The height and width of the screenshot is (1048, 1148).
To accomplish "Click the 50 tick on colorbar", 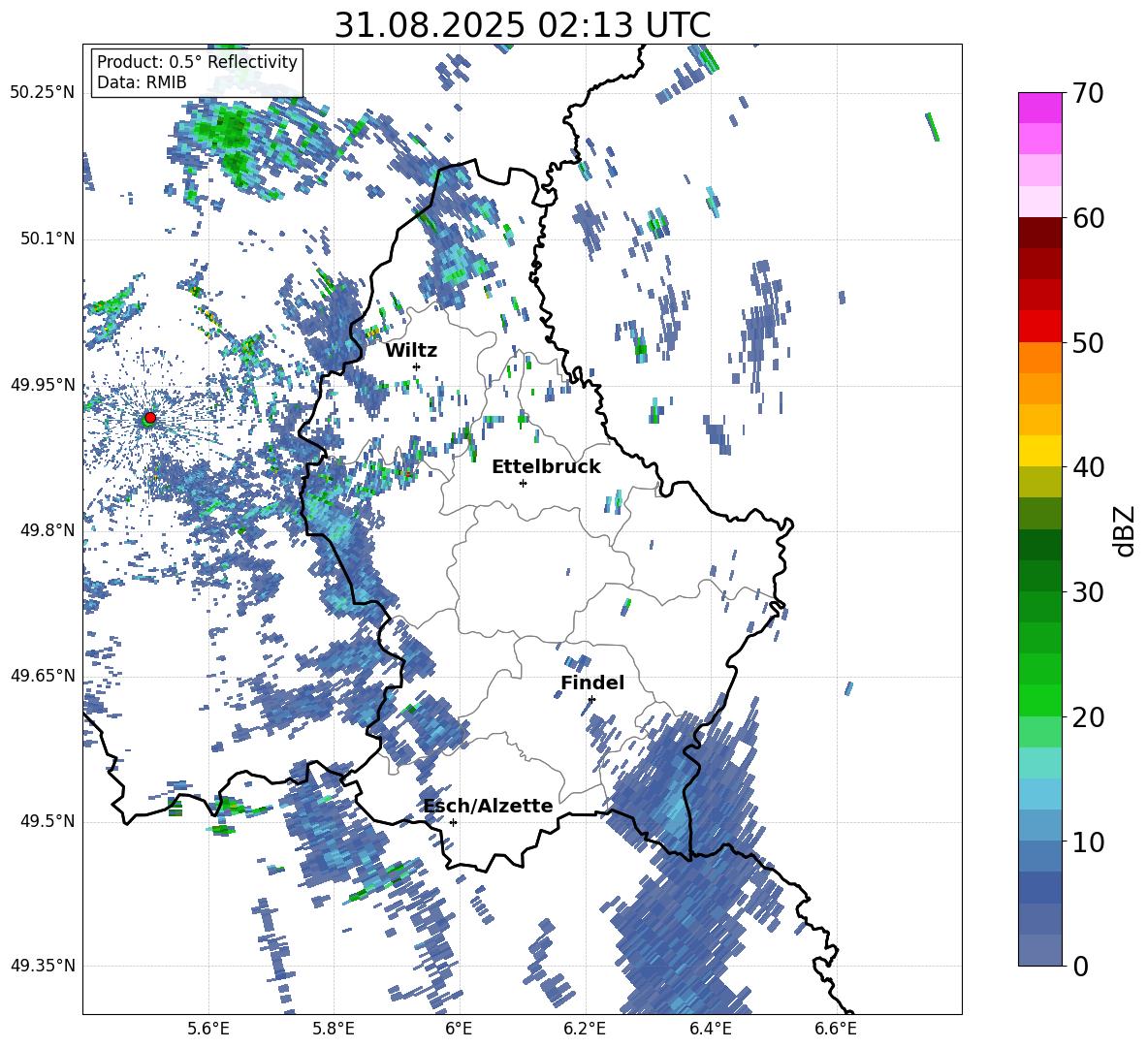I will point(1088,342).
